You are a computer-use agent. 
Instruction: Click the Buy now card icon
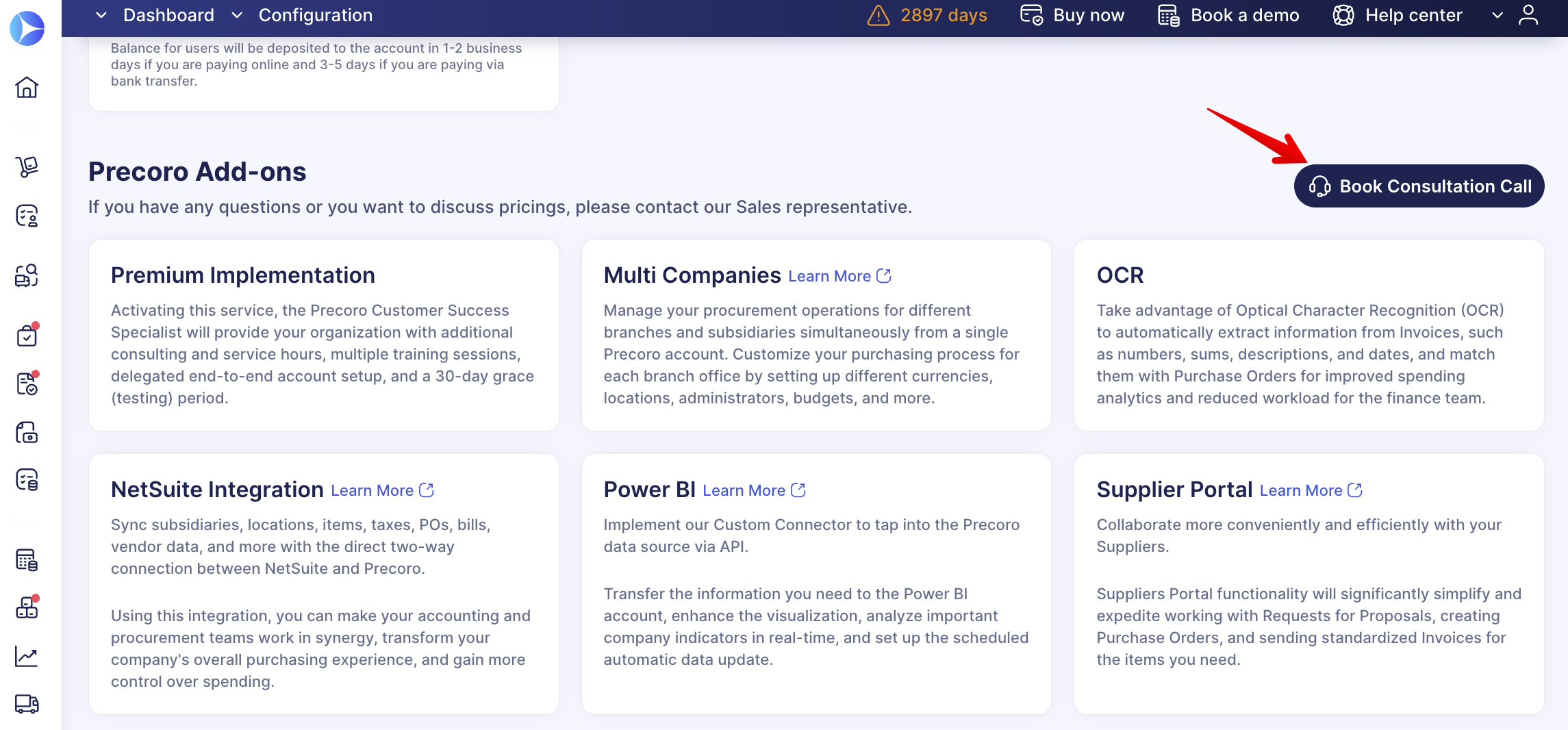pyautogui.click(x=1031, y=15)
